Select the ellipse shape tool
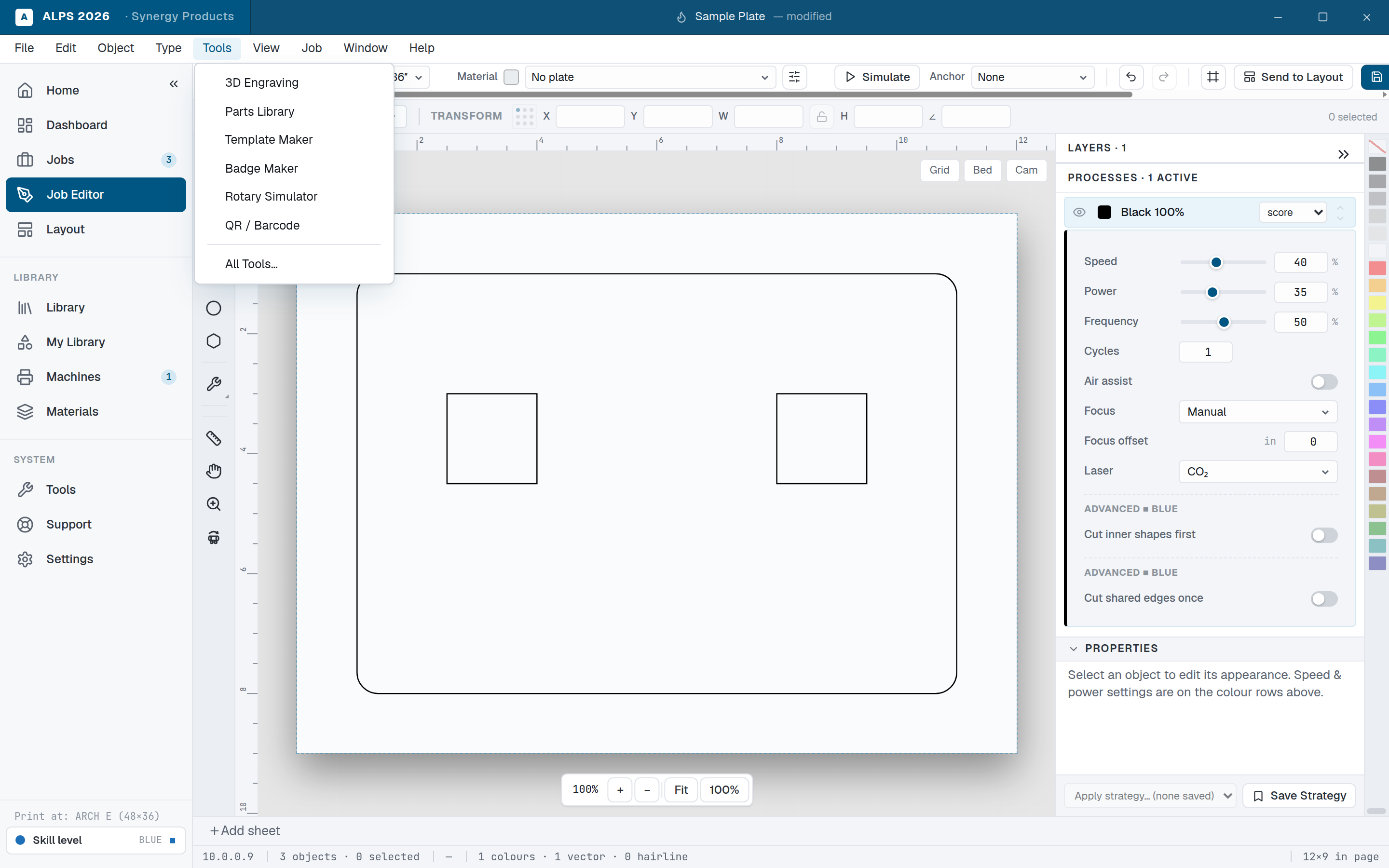Viewport: 1389px width, 868px height. tap(214, 308)
